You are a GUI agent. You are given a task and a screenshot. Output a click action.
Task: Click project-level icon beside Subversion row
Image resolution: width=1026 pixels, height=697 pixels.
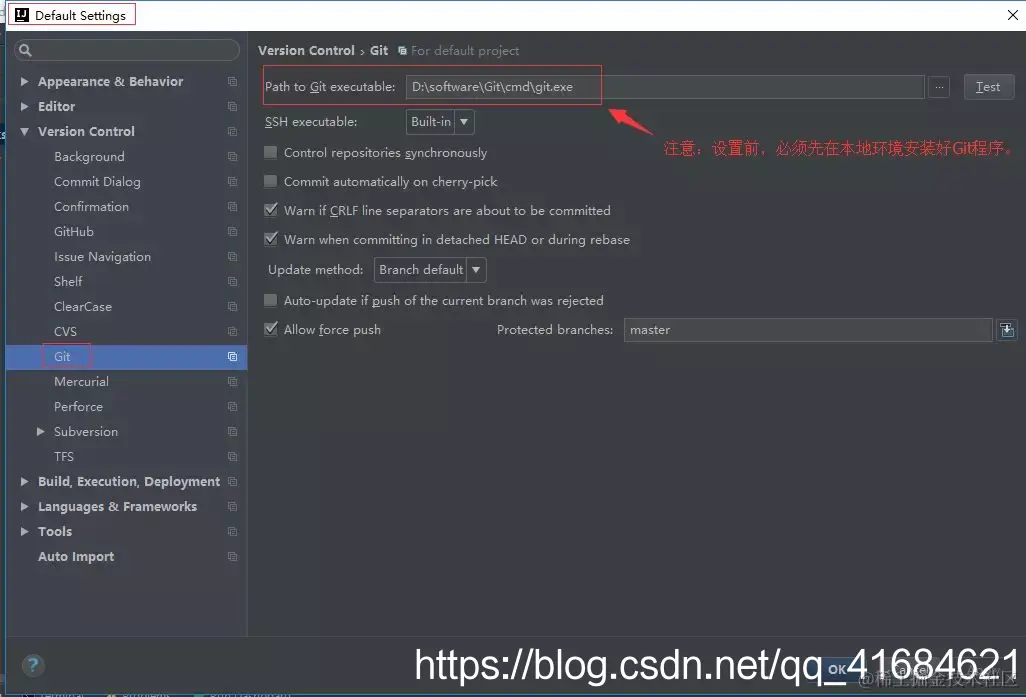(x=232, y=431)
